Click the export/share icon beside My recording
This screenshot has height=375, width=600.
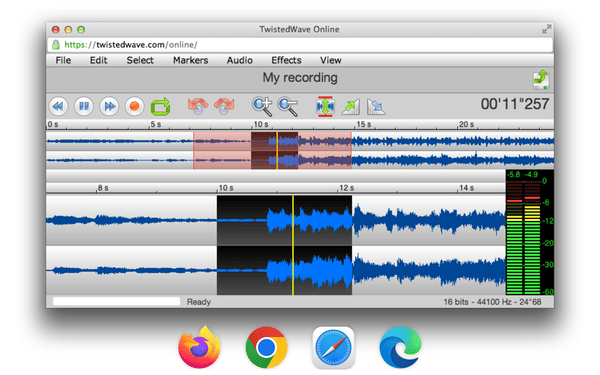(541, 79)
